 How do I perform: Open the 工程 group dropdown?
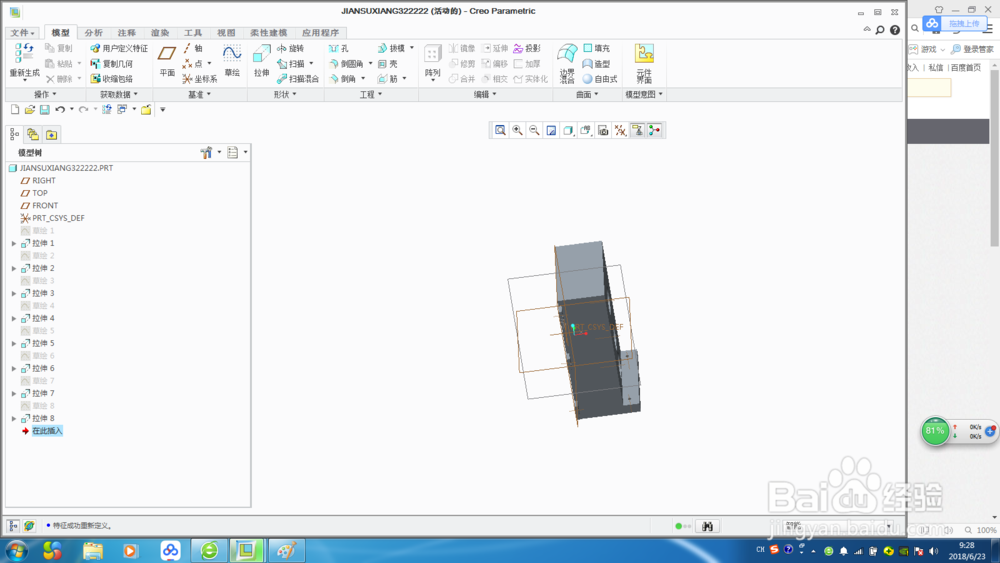(371, 94)
